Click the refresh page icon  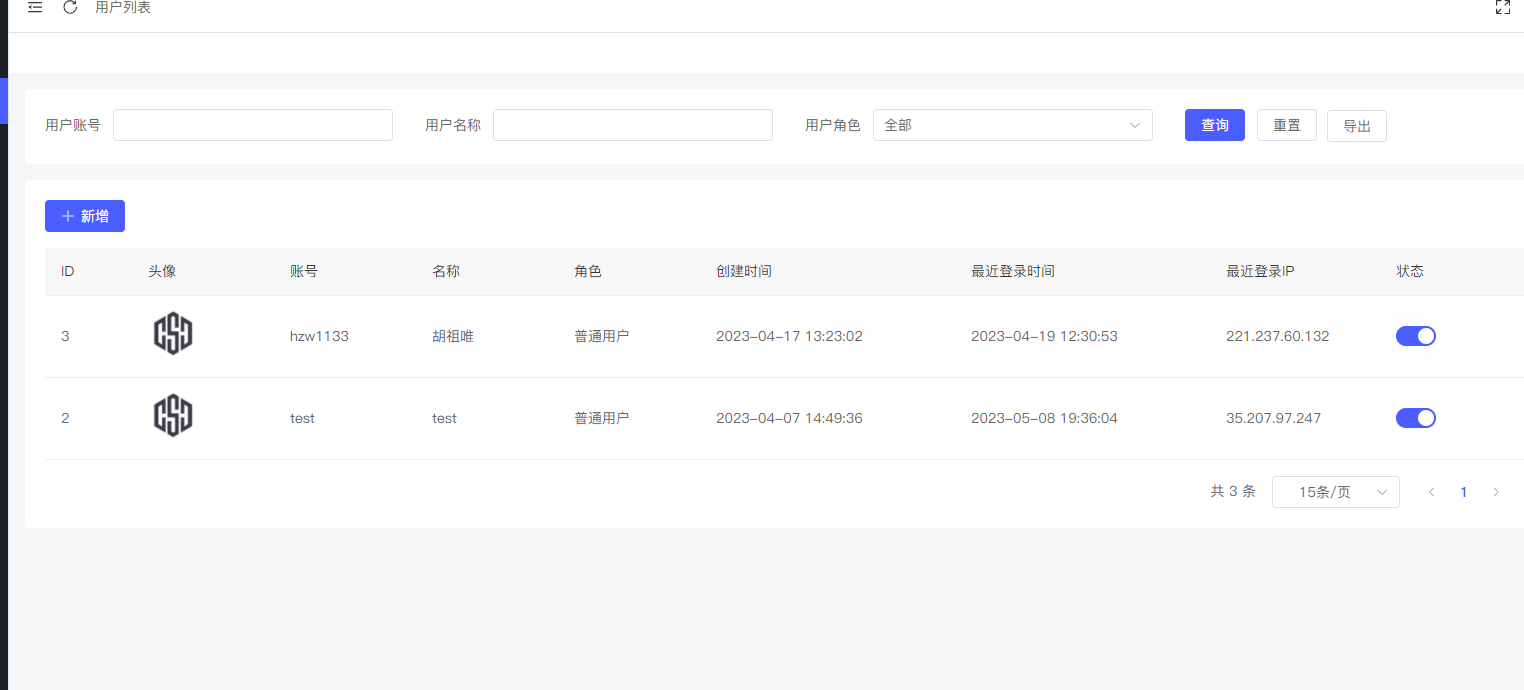(70, 8)
